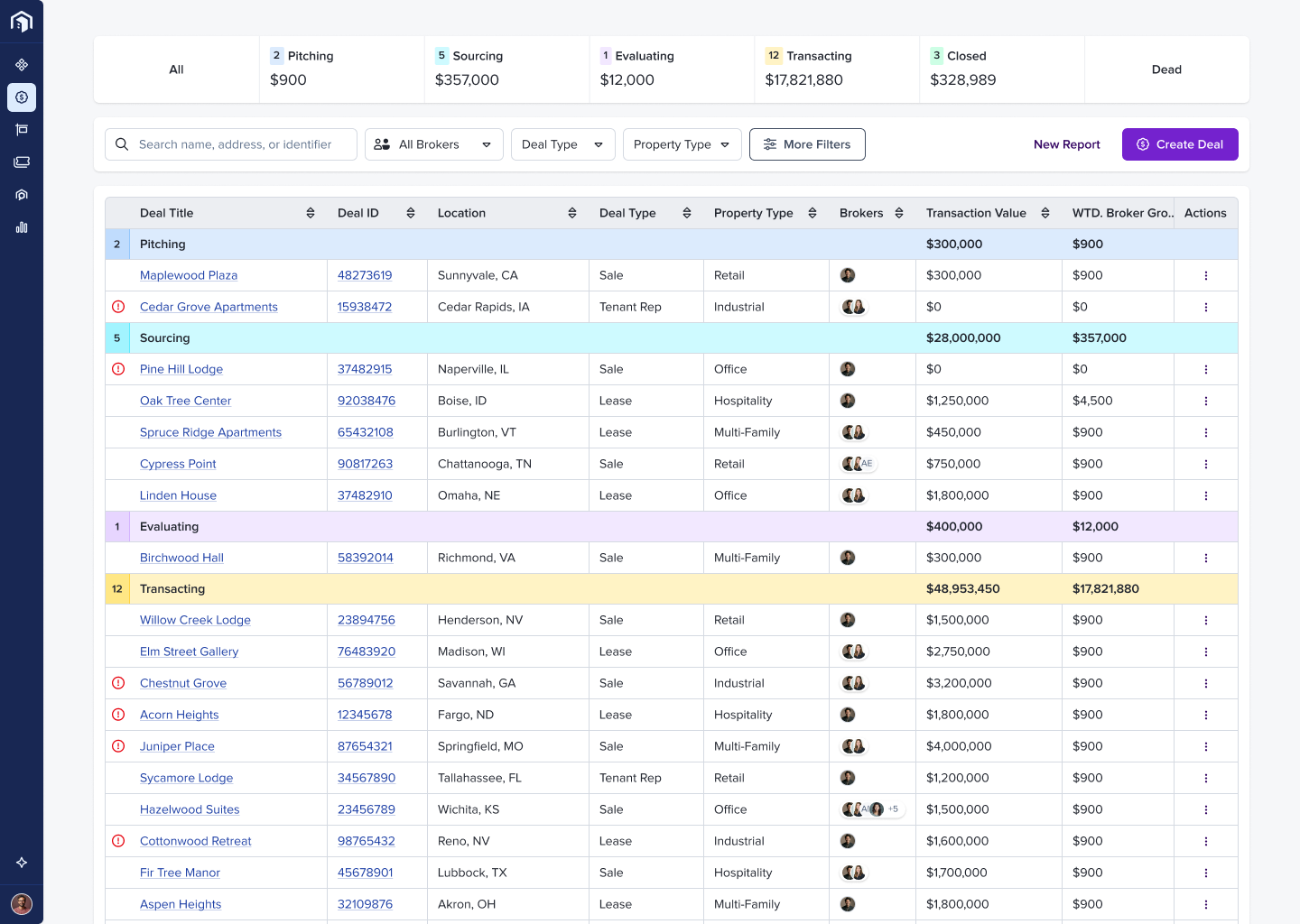Focus the search name or address field
The image size is (1300, 924).
(231, 144)
